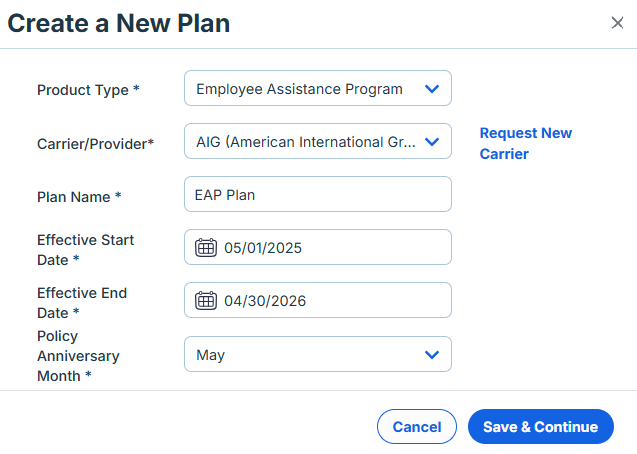
Task: Click the Plan Name label
Action: (x=79, y=197)
